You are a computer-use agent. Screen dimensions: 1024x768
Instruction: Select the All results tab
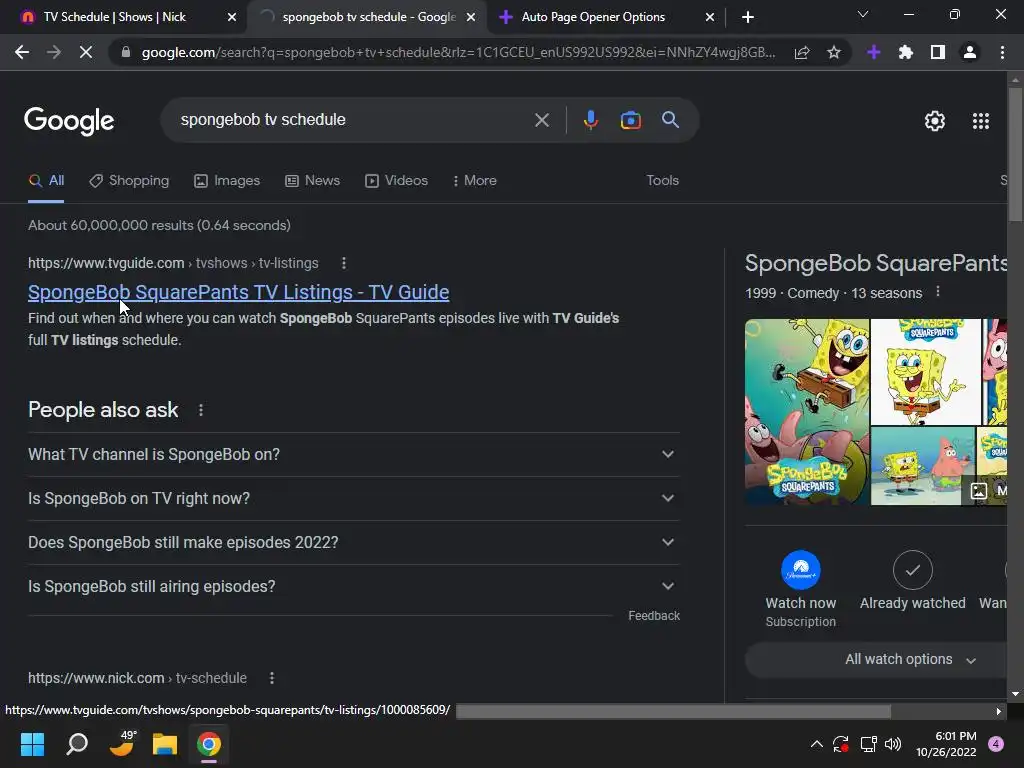(x=46, y=181)
